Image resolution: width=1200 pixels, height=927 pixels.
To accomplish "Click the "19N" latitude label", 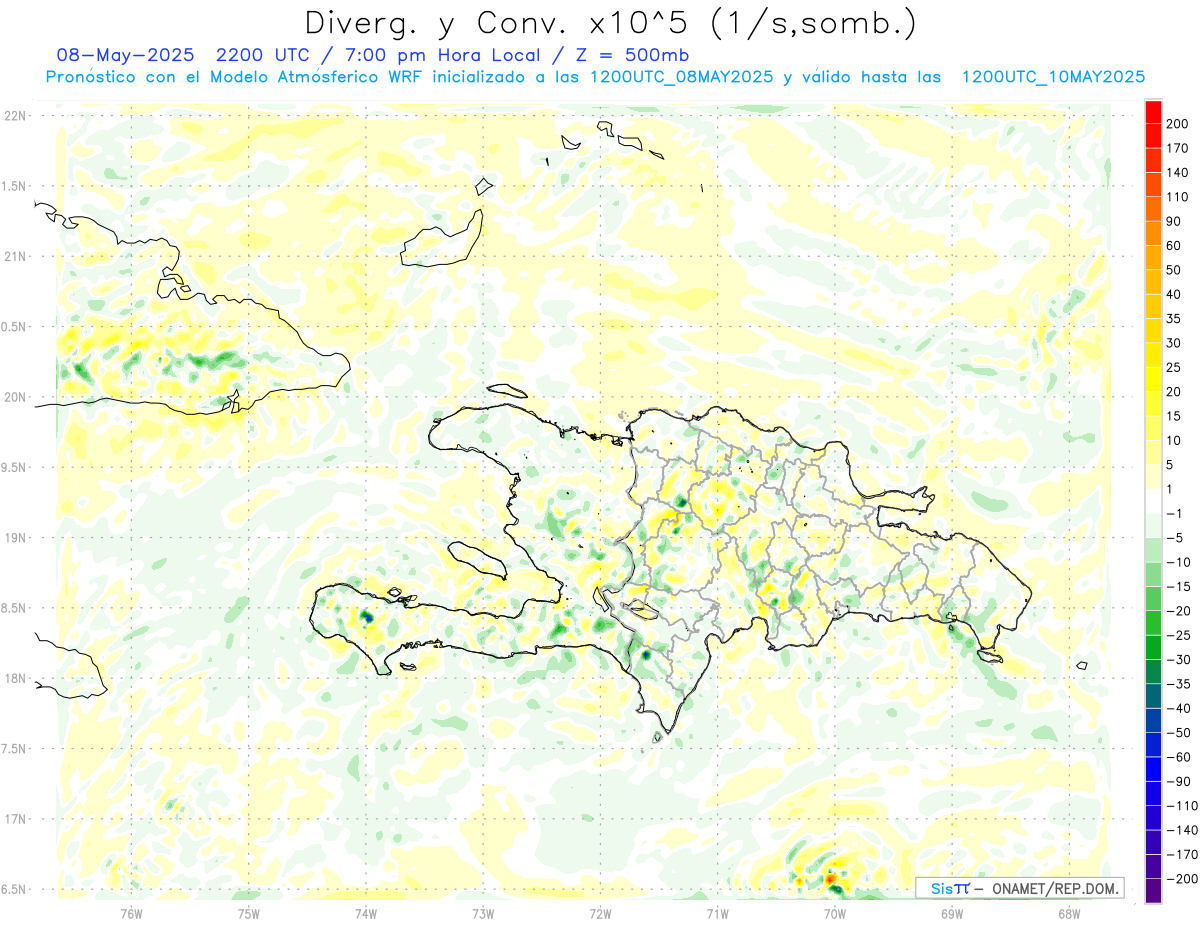I will [14, 538].
